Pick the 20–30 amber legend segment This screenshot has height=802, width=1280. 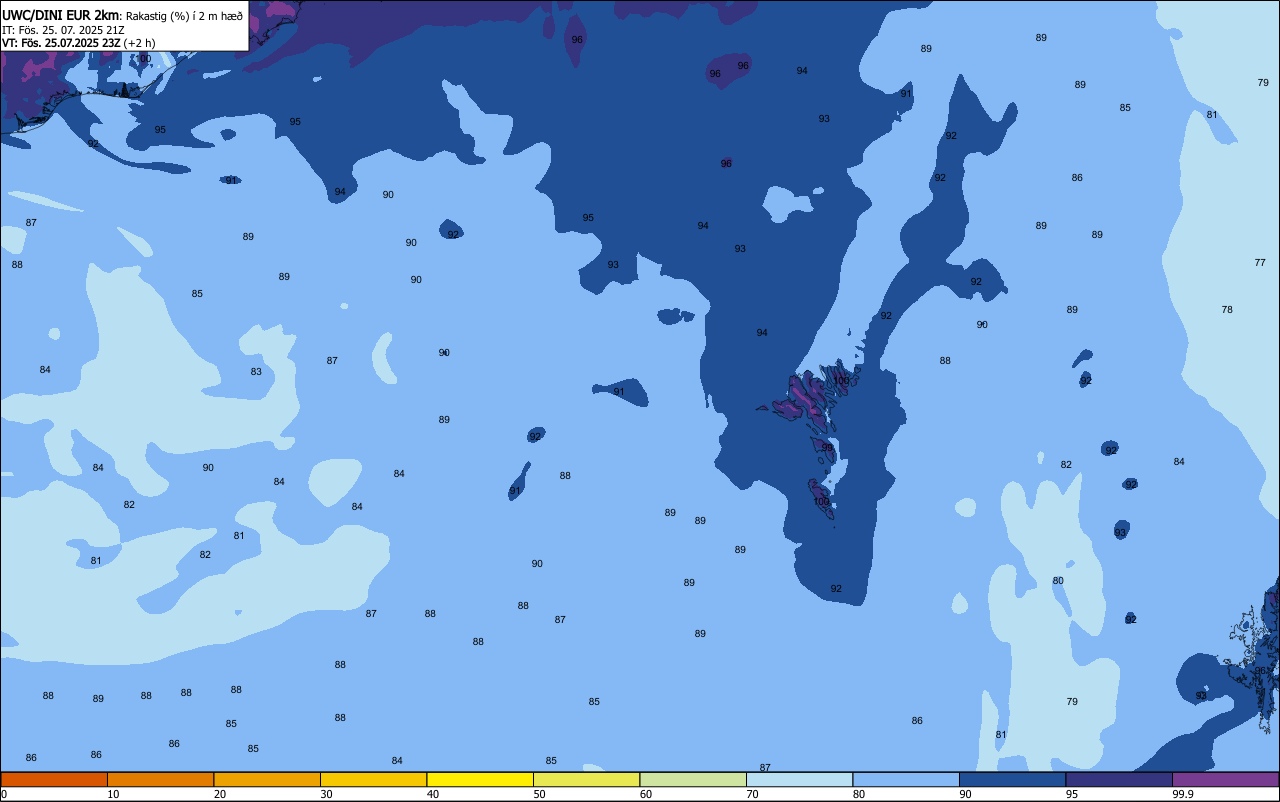(267, 779)
